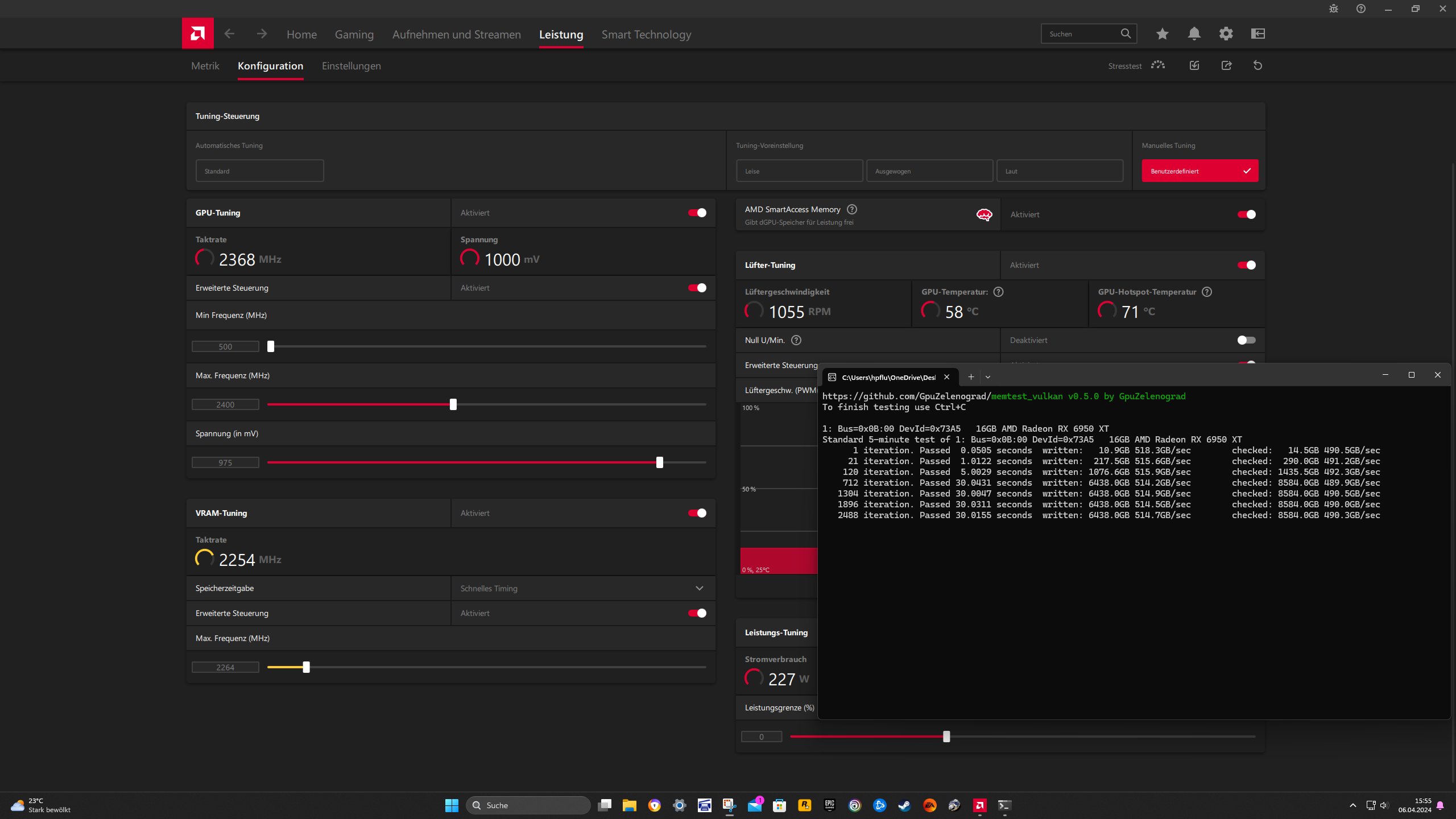This screenshot has width=1456, height=819.
Task: Select the Leise tuning preset
Action: coord(799,171)
